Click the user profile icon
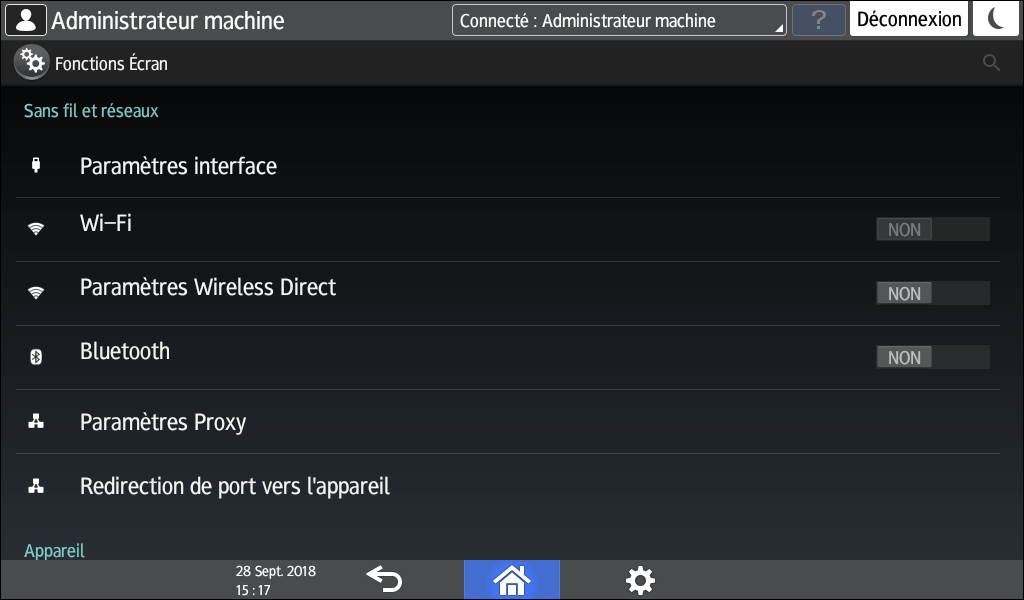1024x600 pixels. (x=26, y=20)
